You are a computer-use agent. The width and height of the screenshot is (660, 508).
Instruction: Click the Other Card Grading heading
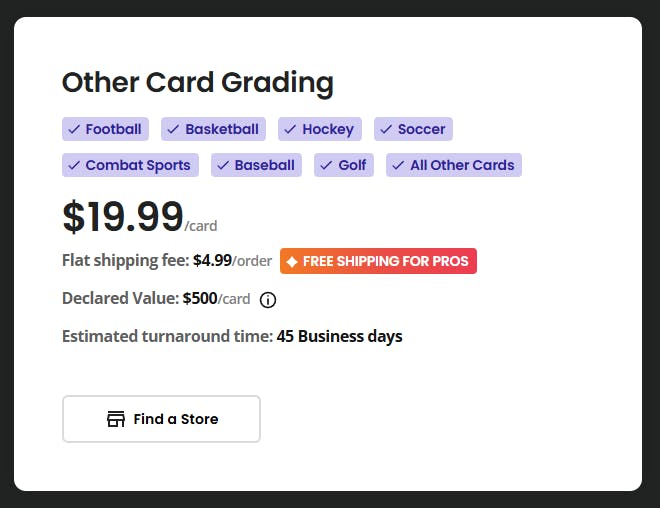198,83
